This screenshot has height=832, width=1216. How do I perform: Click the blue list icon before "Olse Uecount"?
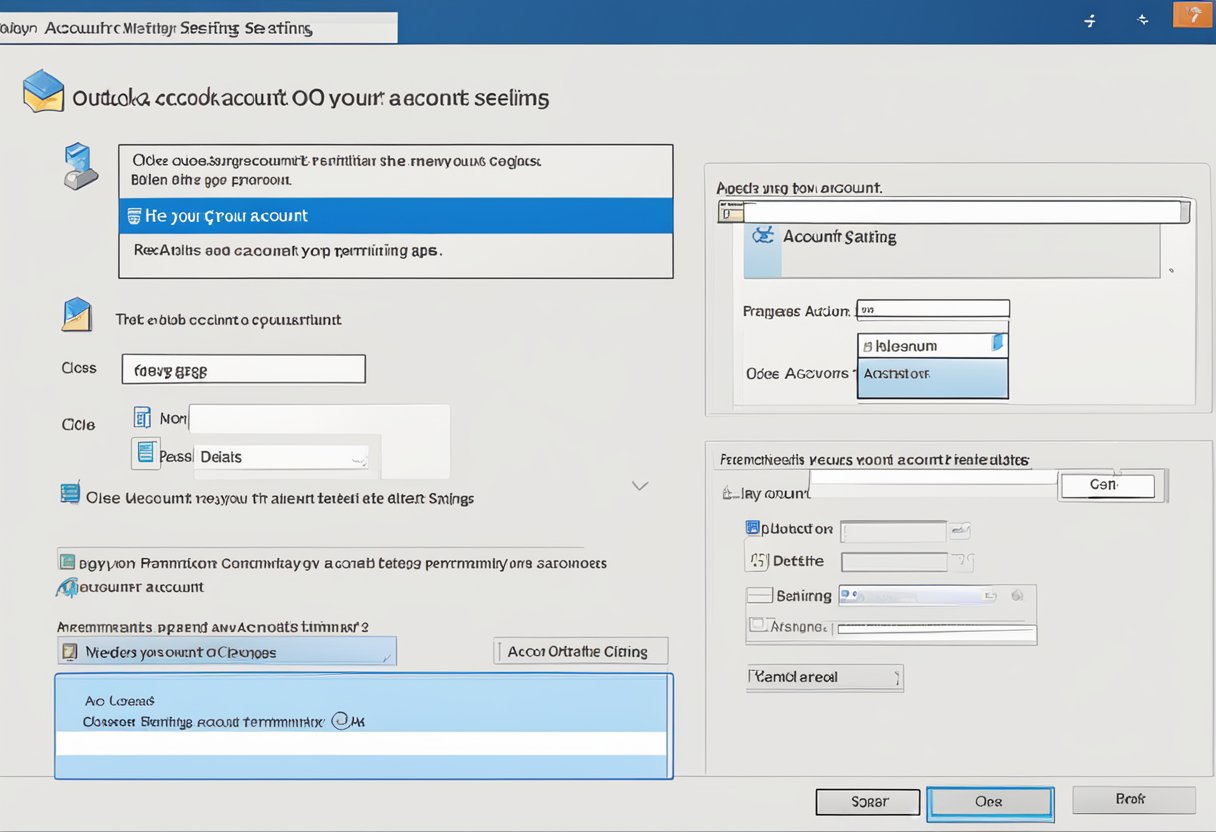click(x=70, y=494)
